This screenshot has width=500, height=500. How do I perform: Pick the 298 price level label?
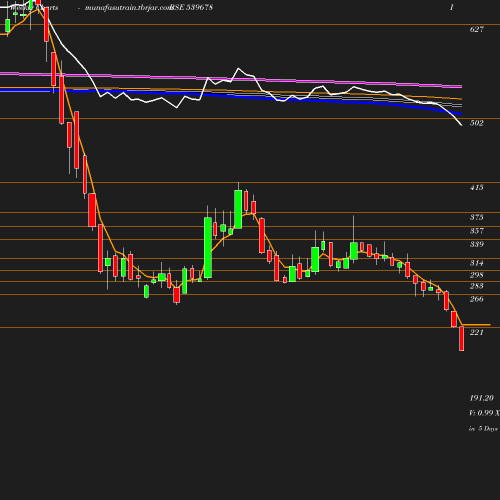477,275
